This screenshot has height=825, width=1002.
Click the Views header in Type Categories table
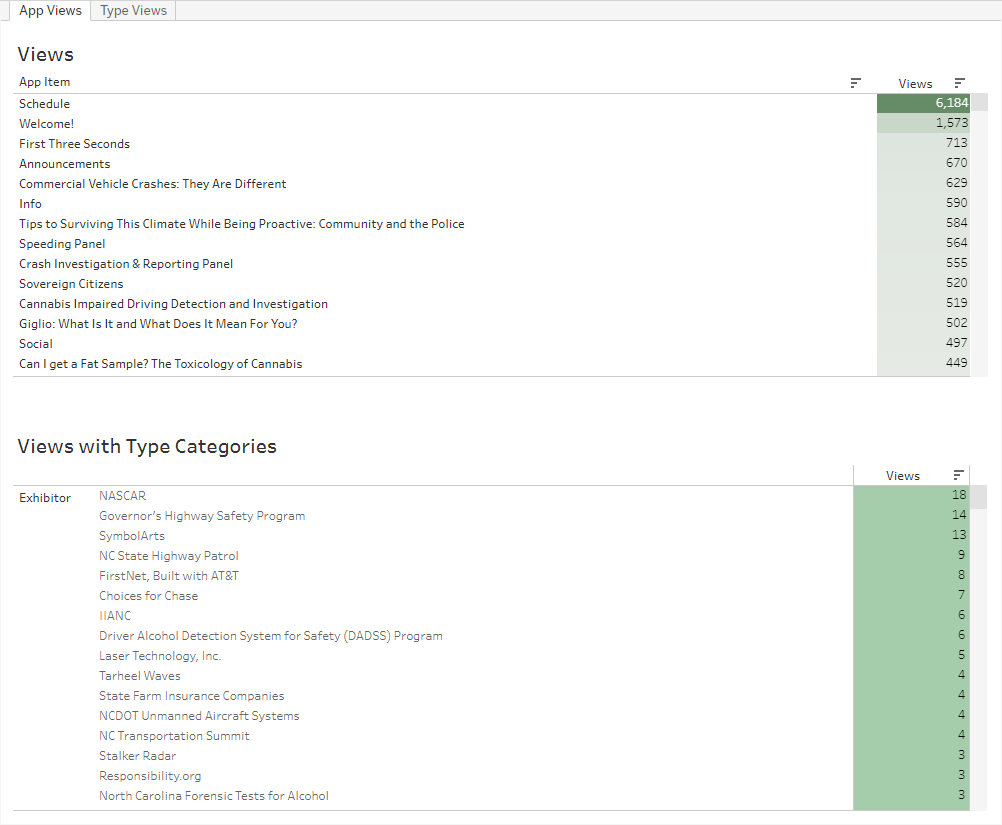pos(902,476)
